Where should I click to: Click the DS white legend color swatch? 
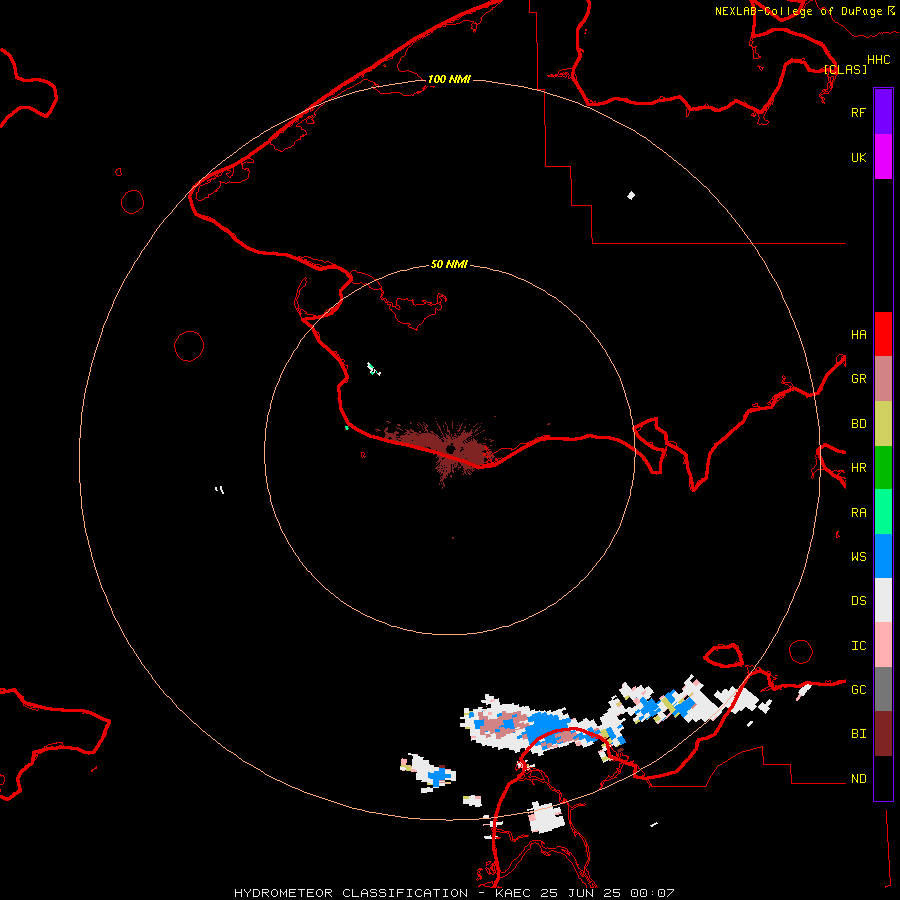pyautogui.click(x=883, y=600)
